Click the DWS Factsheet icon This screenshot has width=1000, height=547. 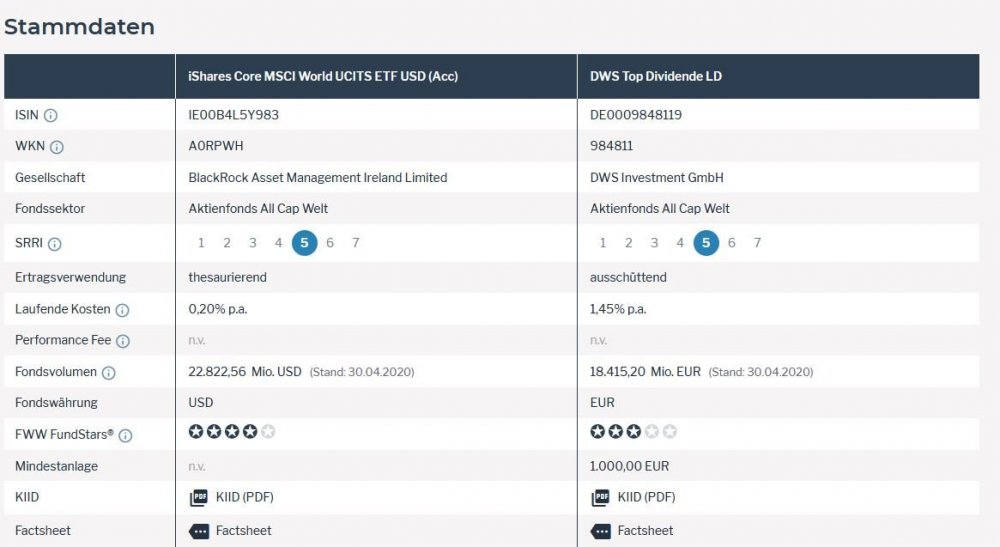600,531
